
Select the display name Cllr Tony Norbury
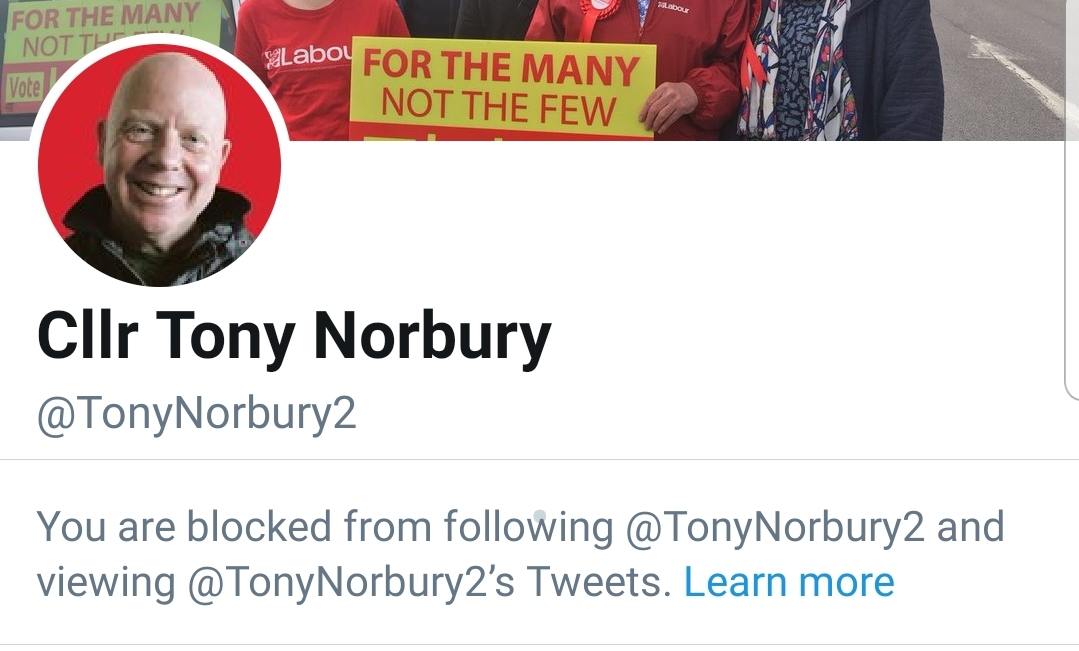294,337
